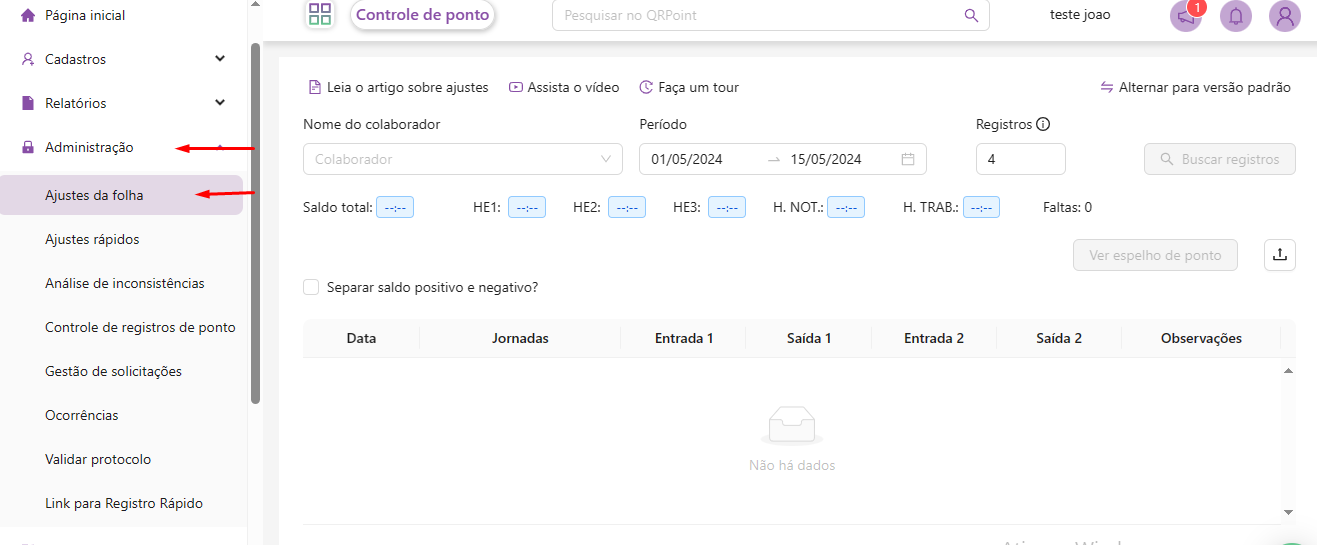Click the sidebar vertical scrollbar

(x=255, y=220)
